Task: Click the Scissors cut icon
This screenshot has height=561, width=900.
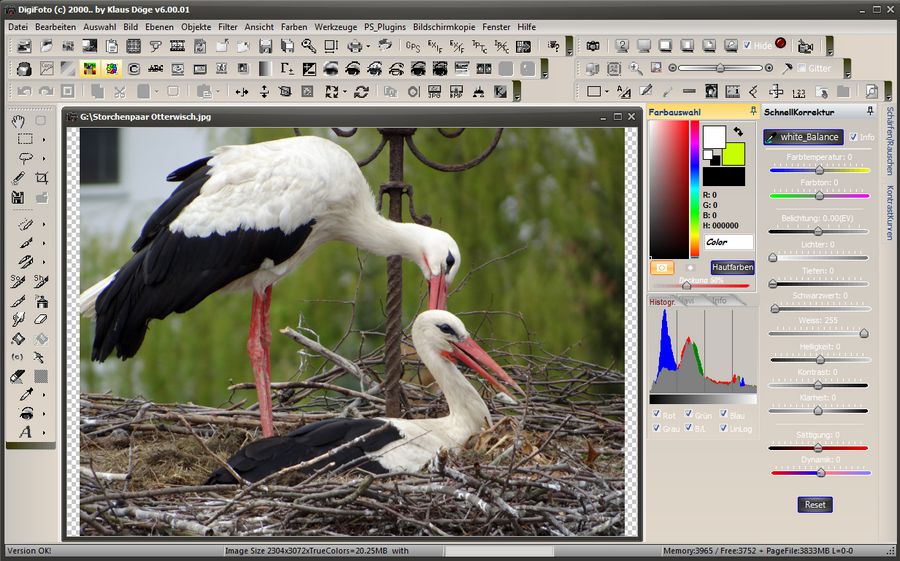Action: click(x=119, y=91)
